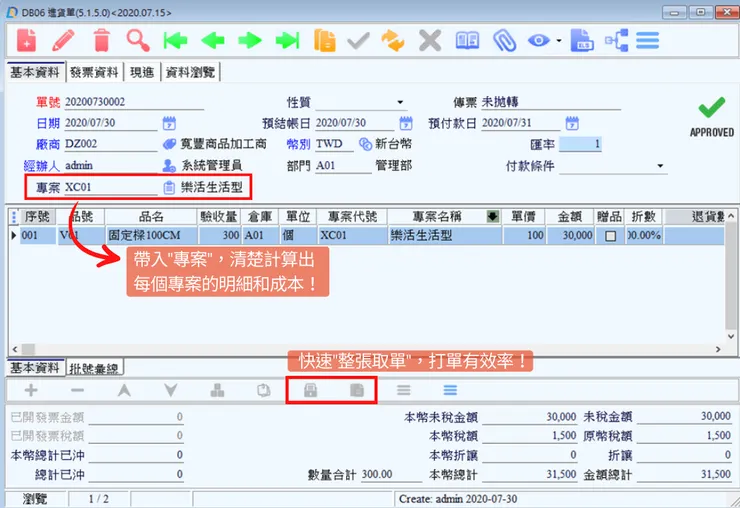This screenshot has height=508, width=740.
Task: Click the grey save disk icon
Action: (x=310, y=390)
